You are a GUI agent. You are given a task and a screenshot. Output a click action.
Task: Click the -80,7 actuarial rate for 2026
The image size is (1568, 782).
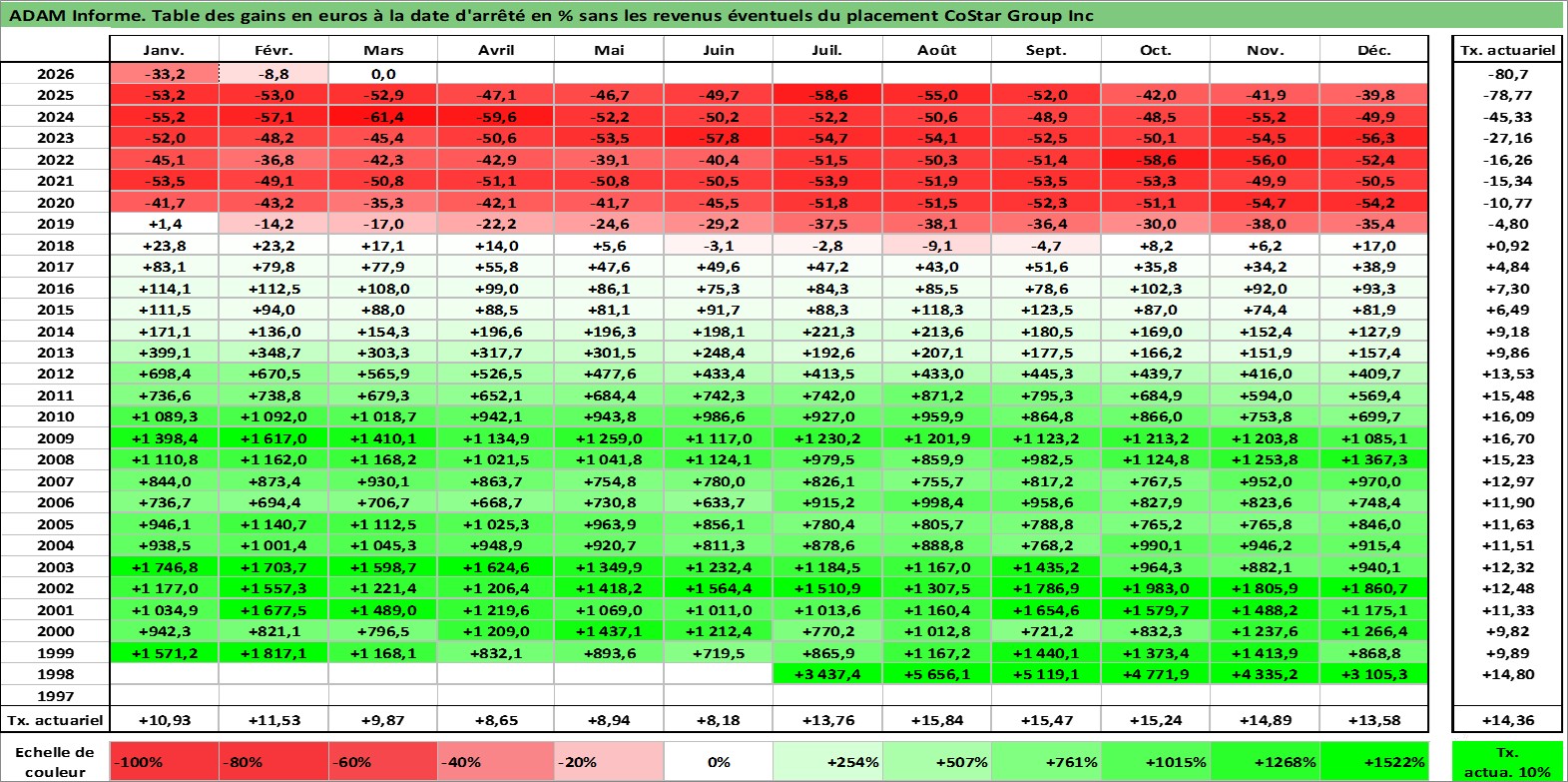(1507, 74)
